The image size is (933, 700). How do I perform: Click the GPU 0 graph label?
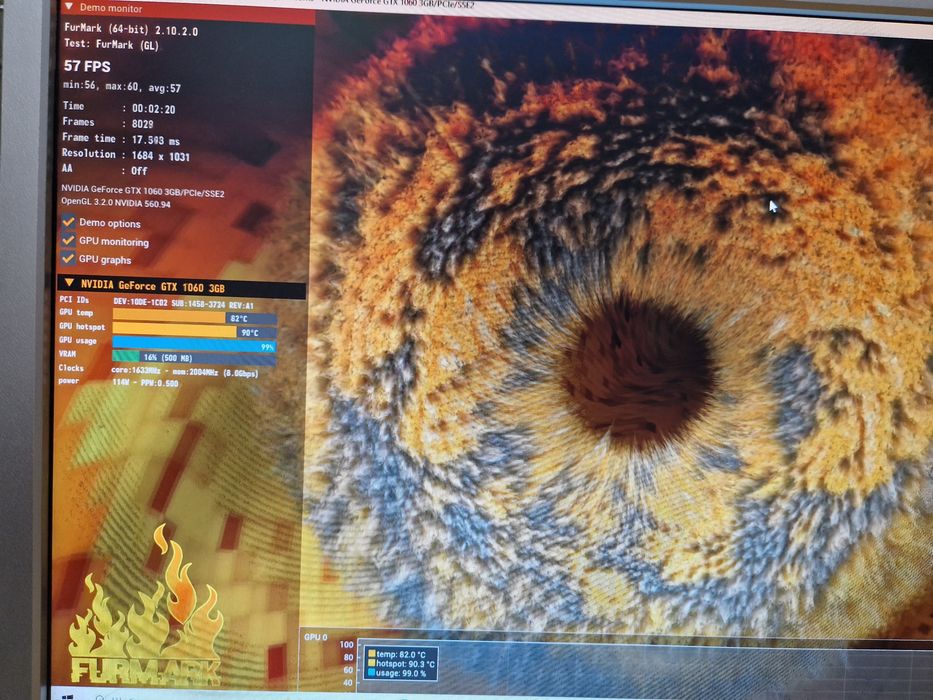(315, 637)
